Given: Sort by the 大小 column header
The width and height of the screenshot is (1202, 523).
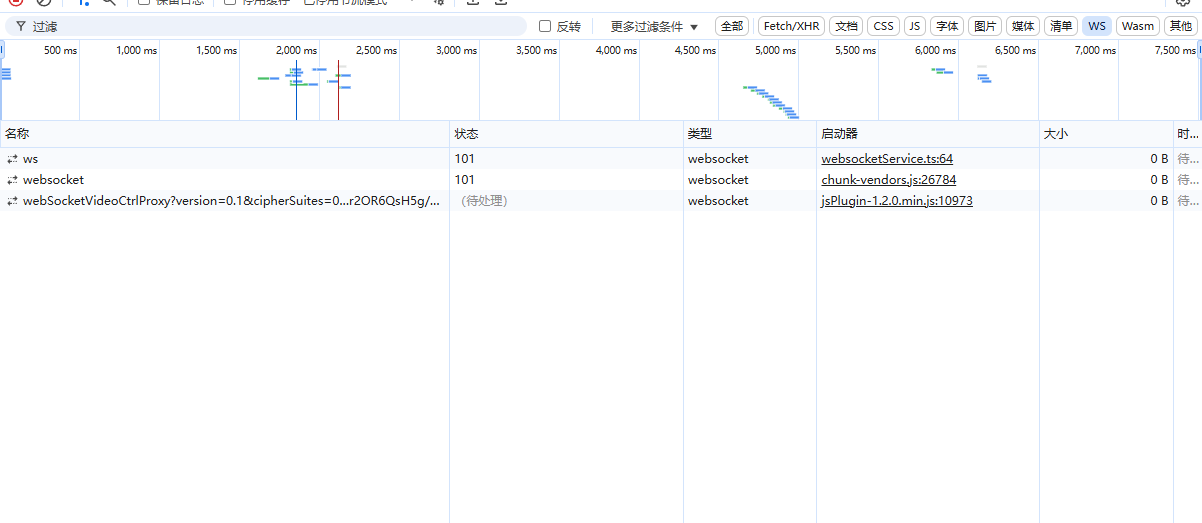Looking at the screenshot, I should tap(1106, 134).
